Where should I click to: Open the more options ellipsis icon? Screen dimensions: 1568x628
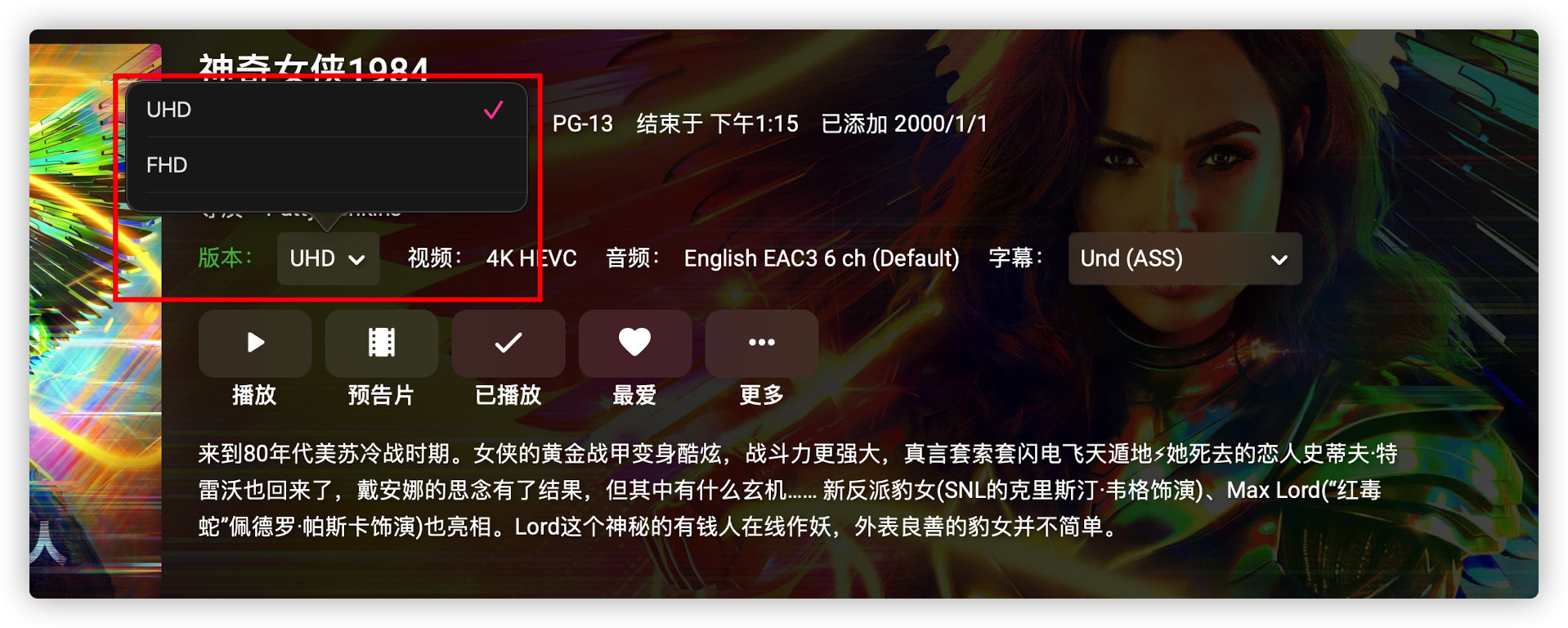(x=761, y=342)
